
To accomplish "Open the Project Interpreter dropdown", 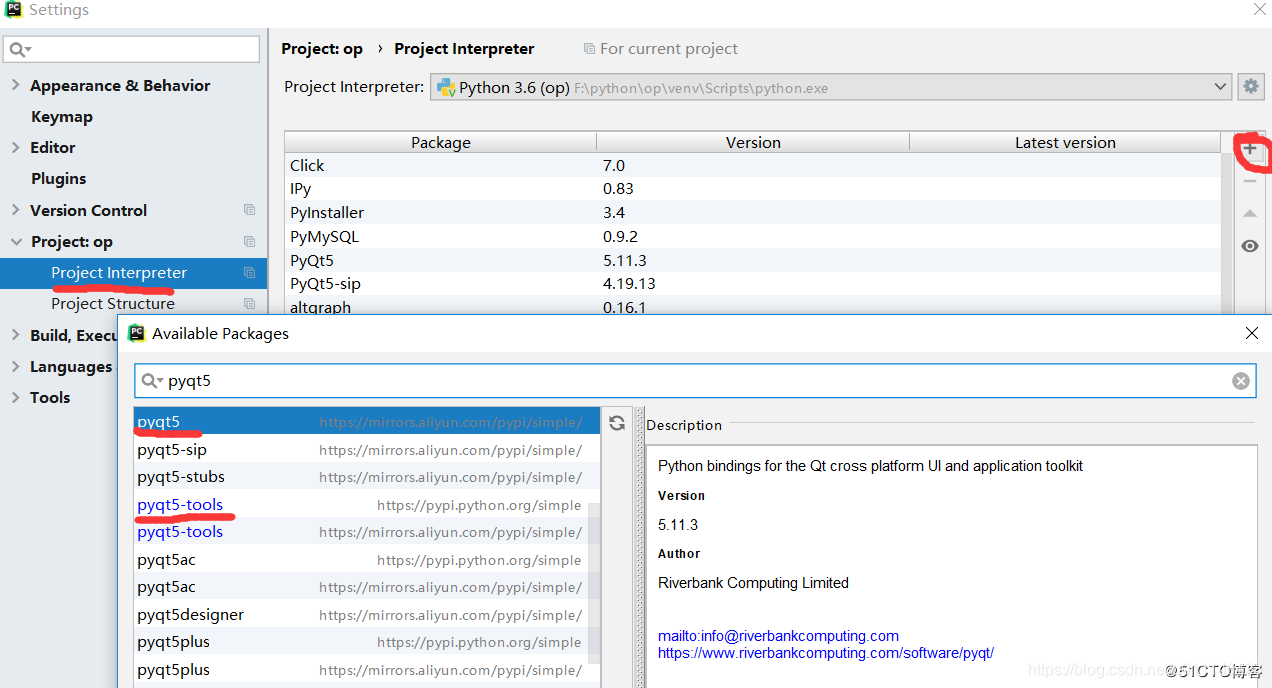I will pyautogui.click(x=1219, y=87).
